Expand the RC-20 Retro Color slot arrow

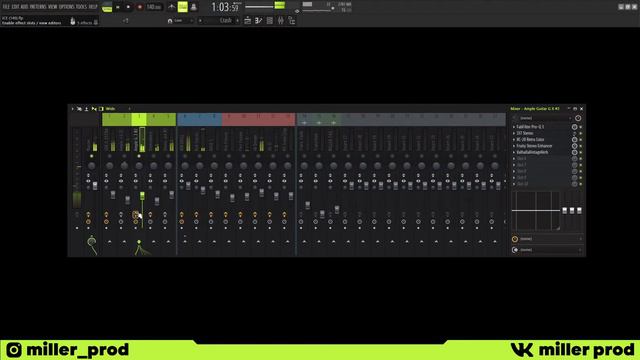coord(514,140)
